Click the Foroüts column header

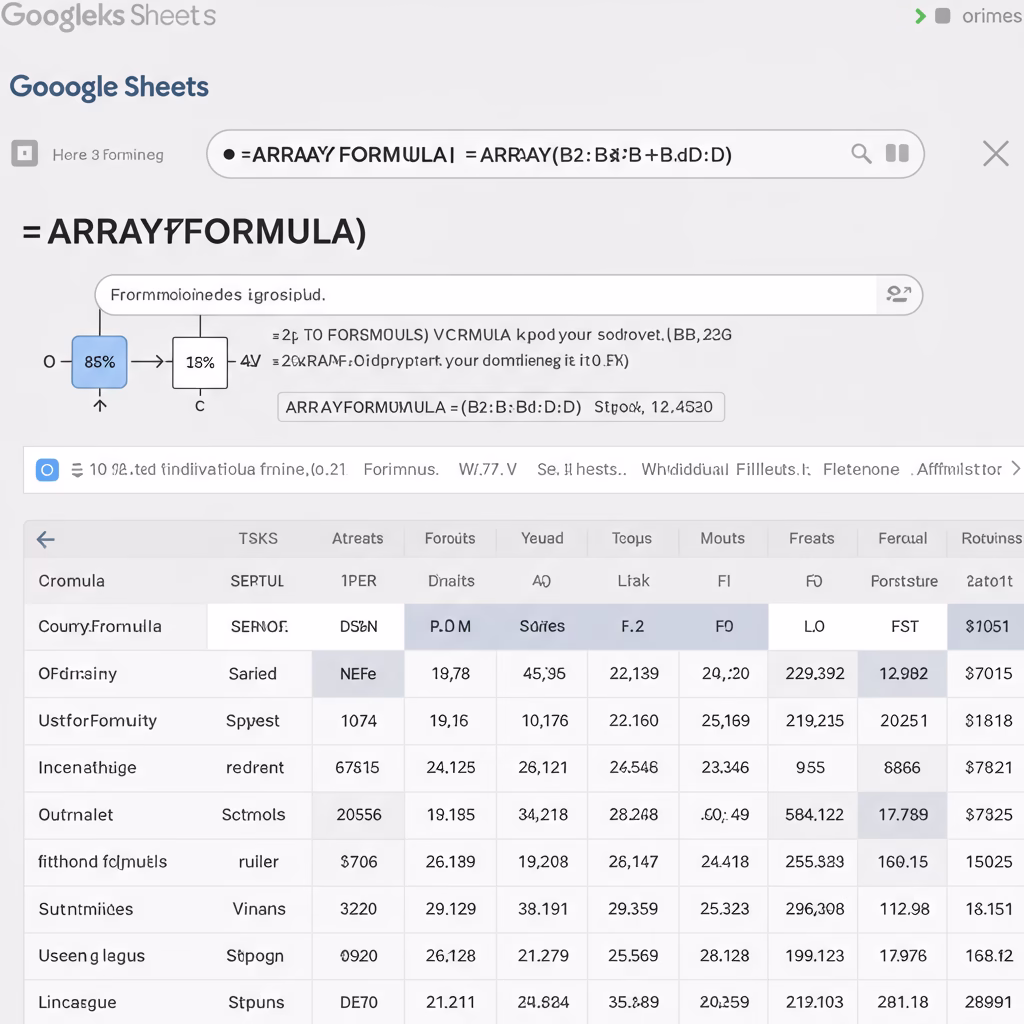point(450,539)
